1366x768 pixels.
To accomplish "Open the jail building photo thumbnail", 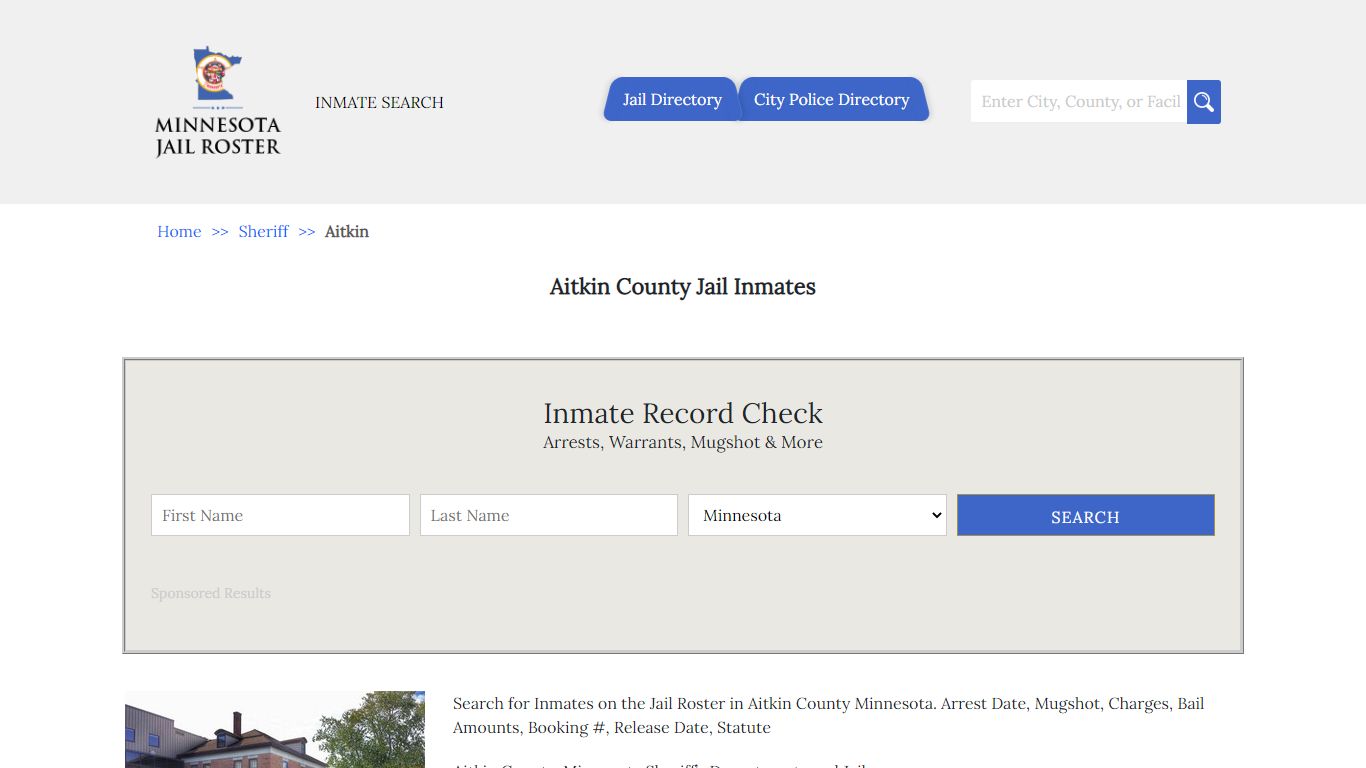I will point(275,730).
